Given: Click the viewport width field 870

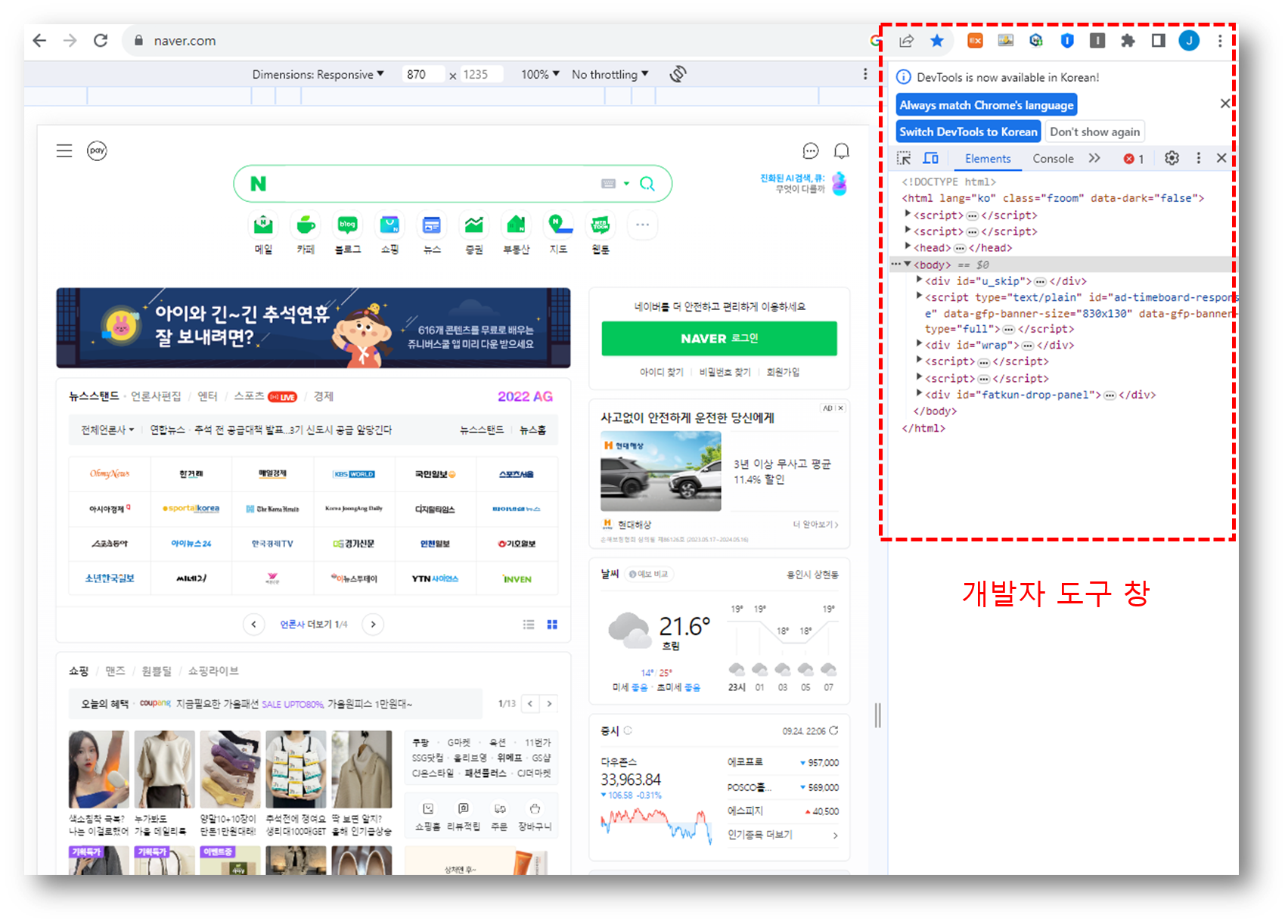Looking at the screenshot, I should coord(423,74).
